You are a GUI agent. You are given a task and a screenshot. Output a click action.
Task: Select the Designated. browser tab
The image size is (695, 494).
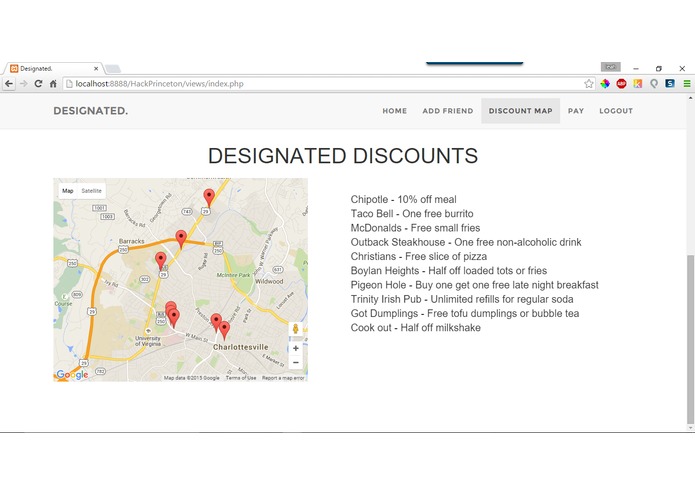click(x=53, y=69)
